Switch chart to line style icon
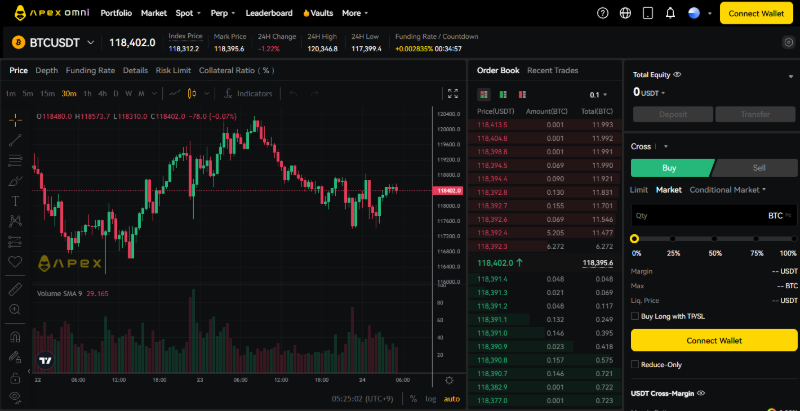This screenshot has height=411, width=800. tap(175, 93)
